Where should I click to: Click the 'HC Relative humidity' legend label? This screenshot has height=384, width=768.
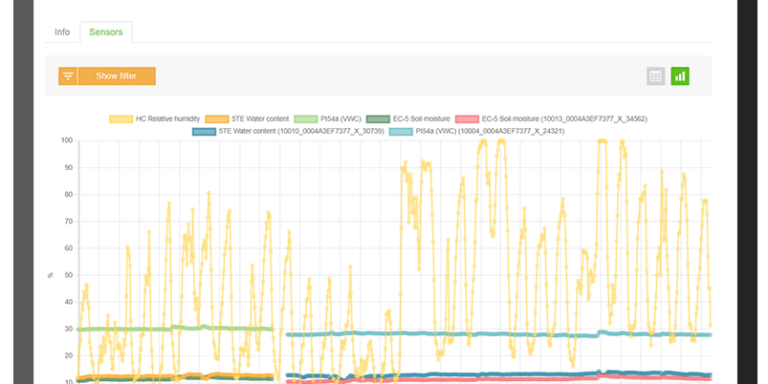click(x=168, y=119)
